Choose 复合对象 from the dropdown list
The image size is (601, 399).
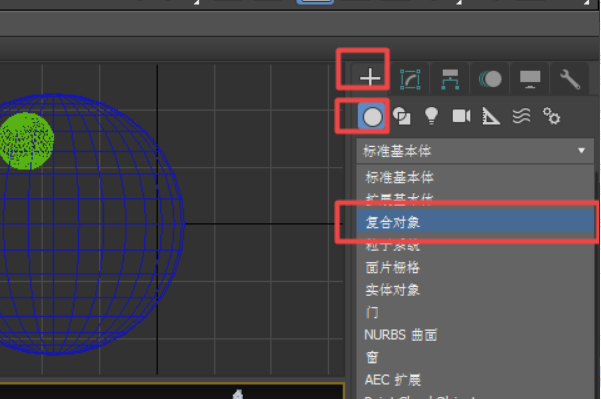pos(475,222)
